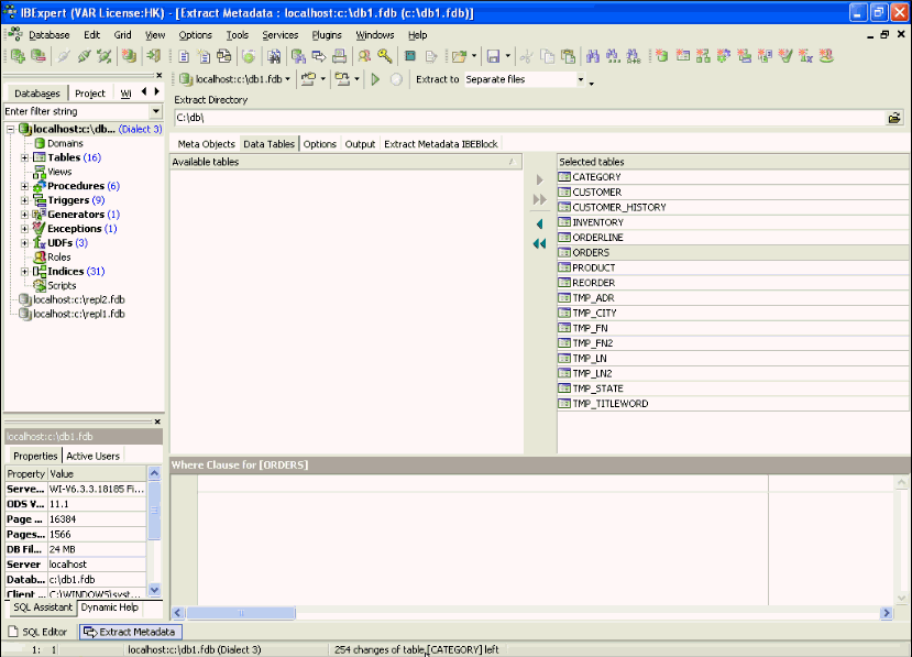Open the Extract to dropdown list
Viewport: 912px width, 657px height.
(580, 79)
